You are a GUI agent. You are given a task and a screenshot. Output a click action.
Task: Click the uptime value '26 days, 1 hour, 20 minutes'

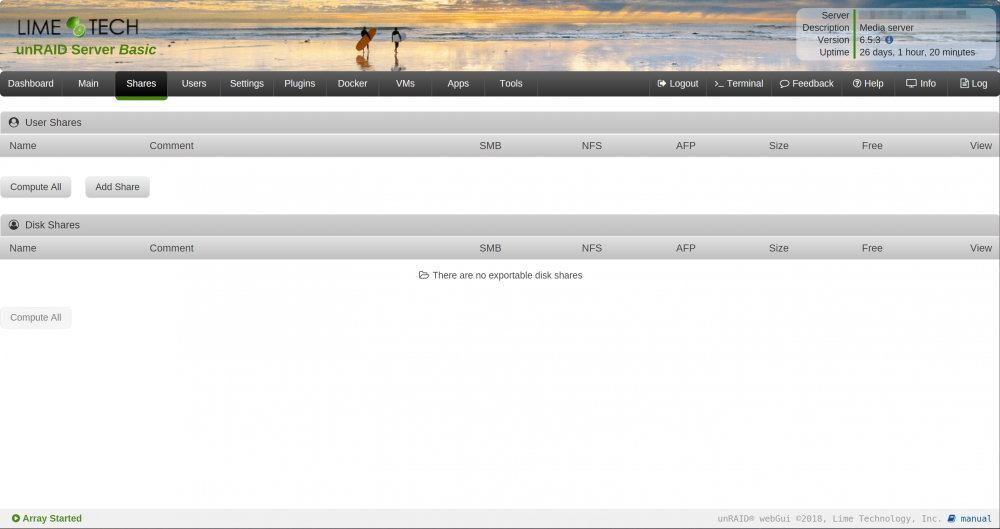(917, 52)
